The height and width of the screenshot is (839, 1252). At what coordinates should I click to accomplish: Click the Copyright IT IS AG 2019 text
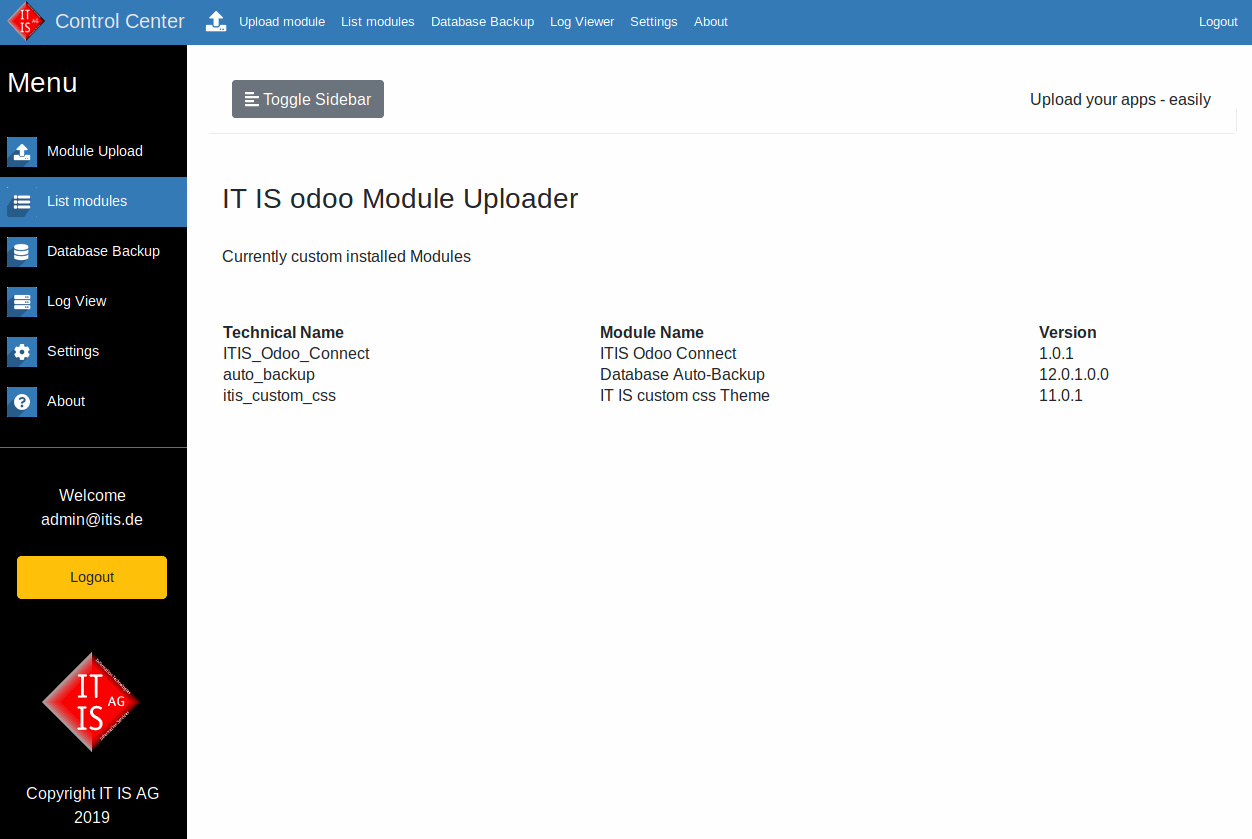92,805
